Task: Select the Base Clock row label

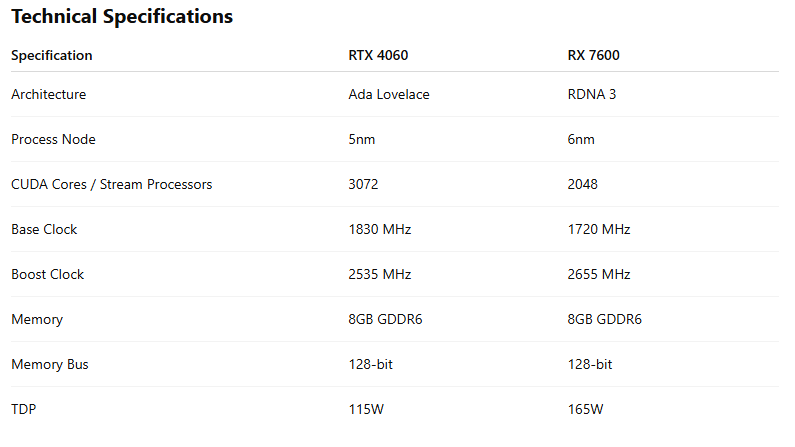Action: [44, 230]
